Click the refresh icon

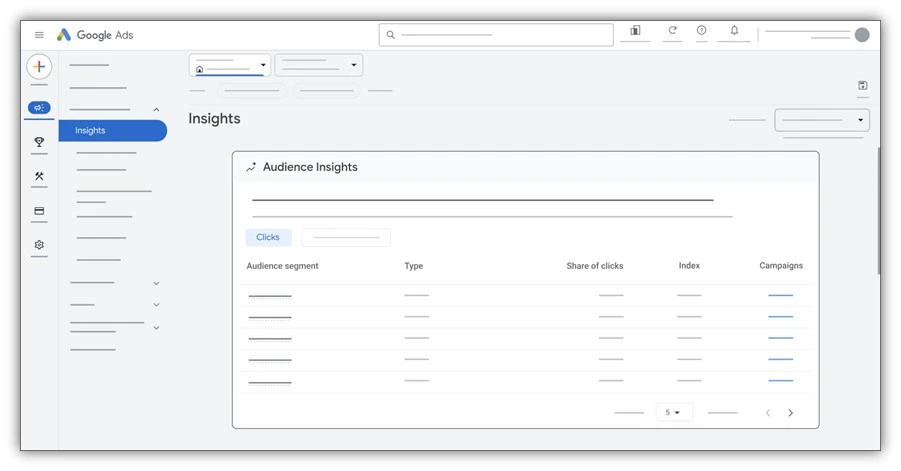tap(672, 30)
